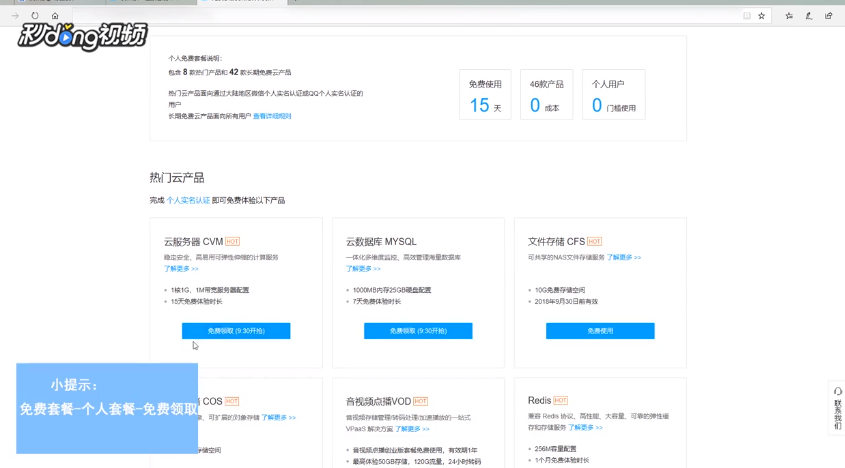The image size is (845, 468).
Task: Click the HOT badge beside 音视频点播VOD
Action: tap(420, 401)
